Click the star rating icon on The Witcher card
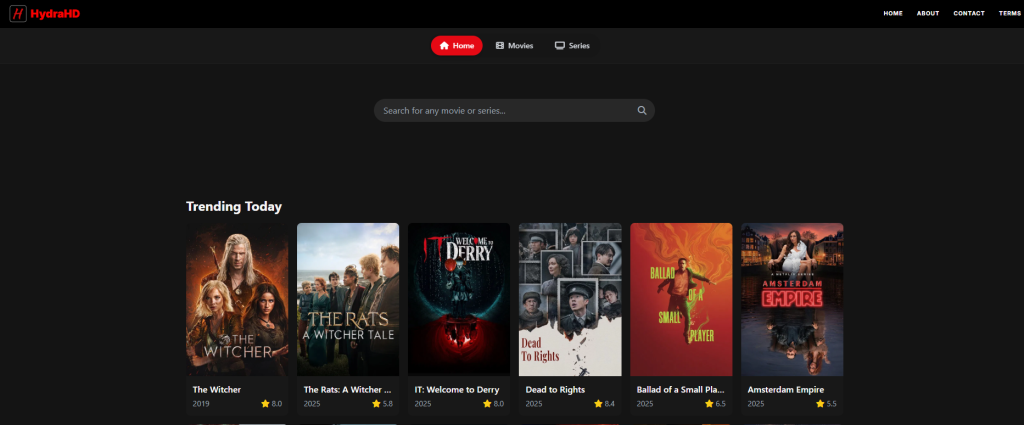1024x425 pixels. pos(265,404)
